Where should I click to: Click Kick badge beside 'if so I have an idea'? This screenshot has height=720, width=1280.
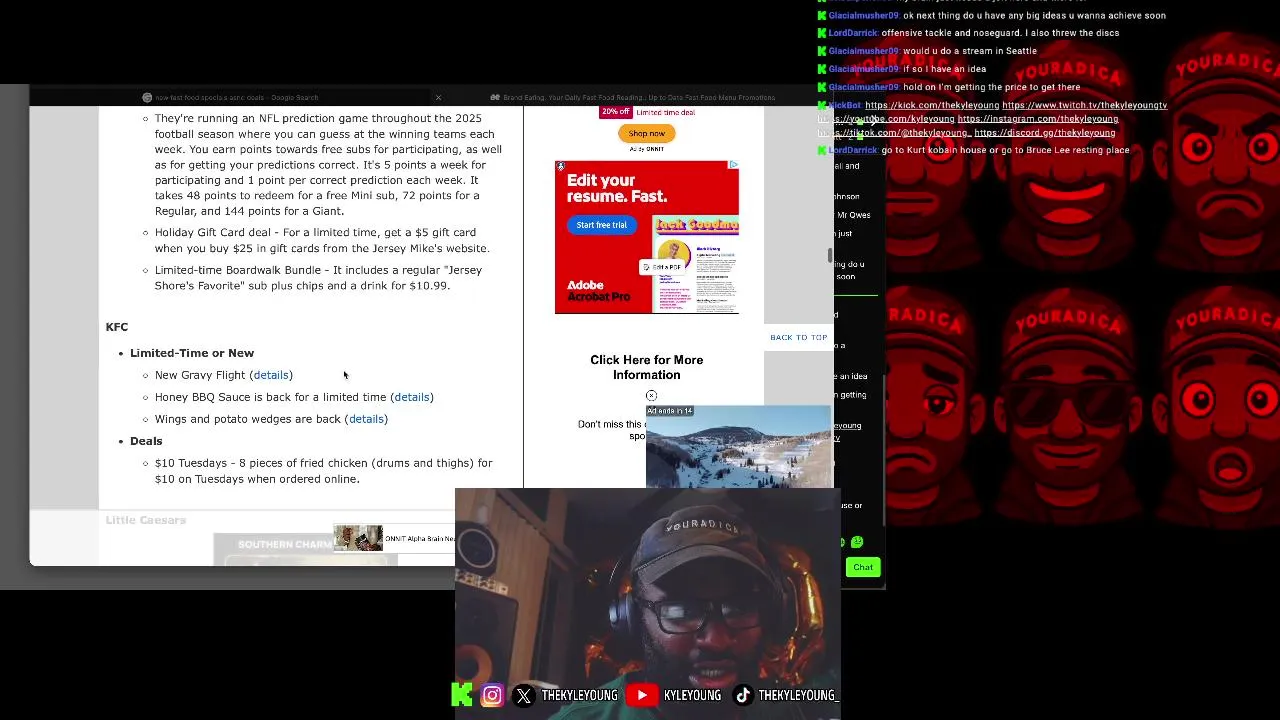[822, 69]
